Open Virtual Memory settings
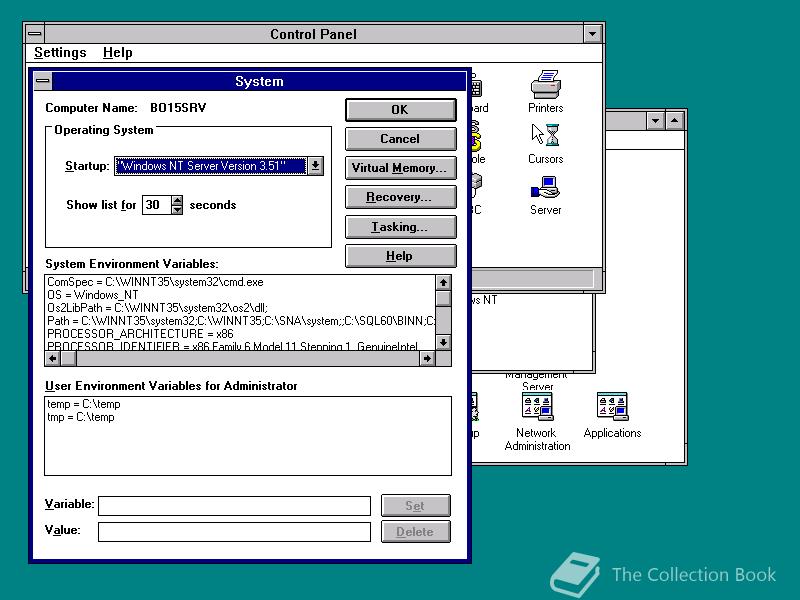The image size is (800, 600). coord(401,168)
